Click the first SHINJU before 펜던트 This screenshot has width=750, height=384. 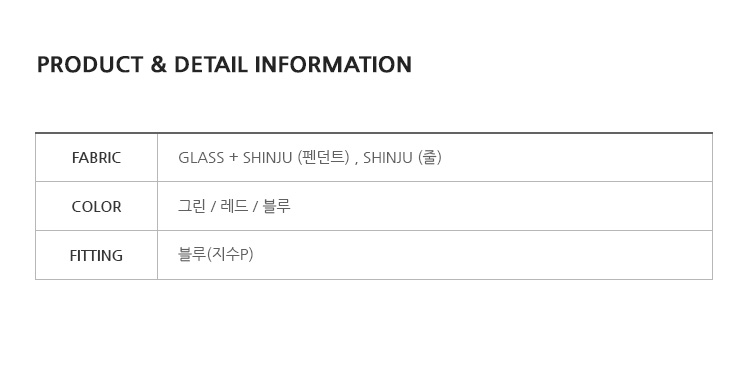click(x=267, y=157)
